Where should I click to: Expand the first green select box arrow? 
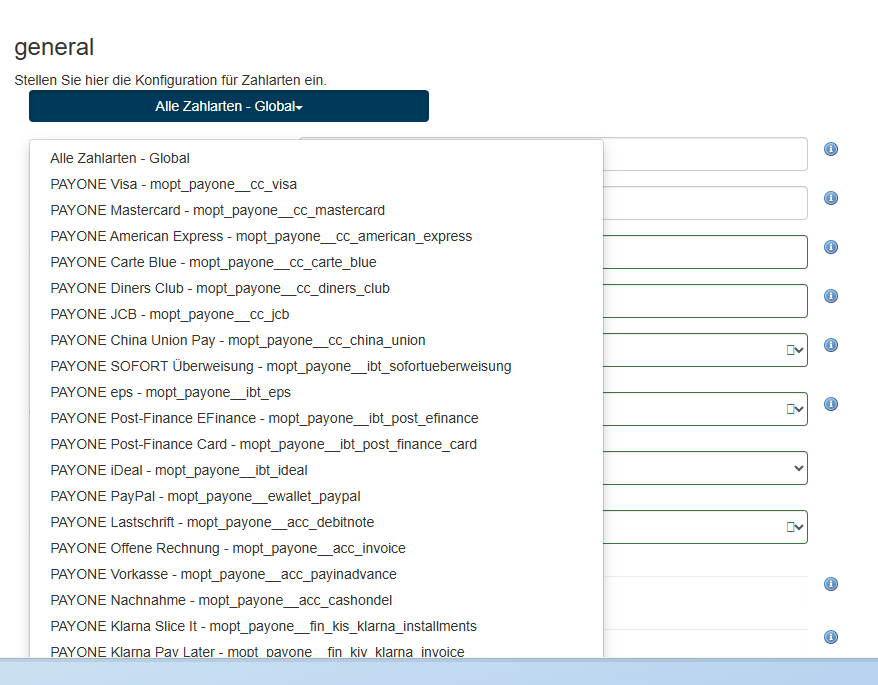(x=799, y=350)
